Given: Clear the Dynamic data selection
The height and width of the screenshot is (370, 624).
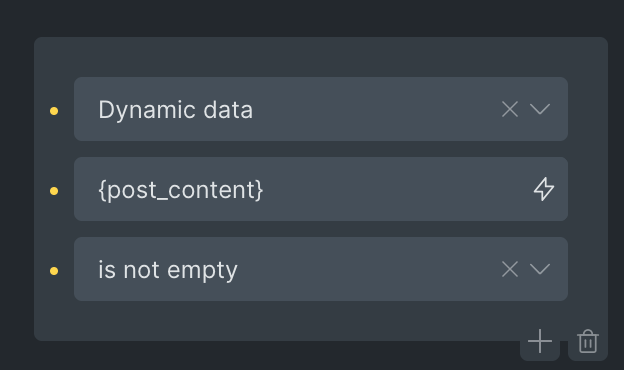Looking at the screenshot, I should (510, 109).
